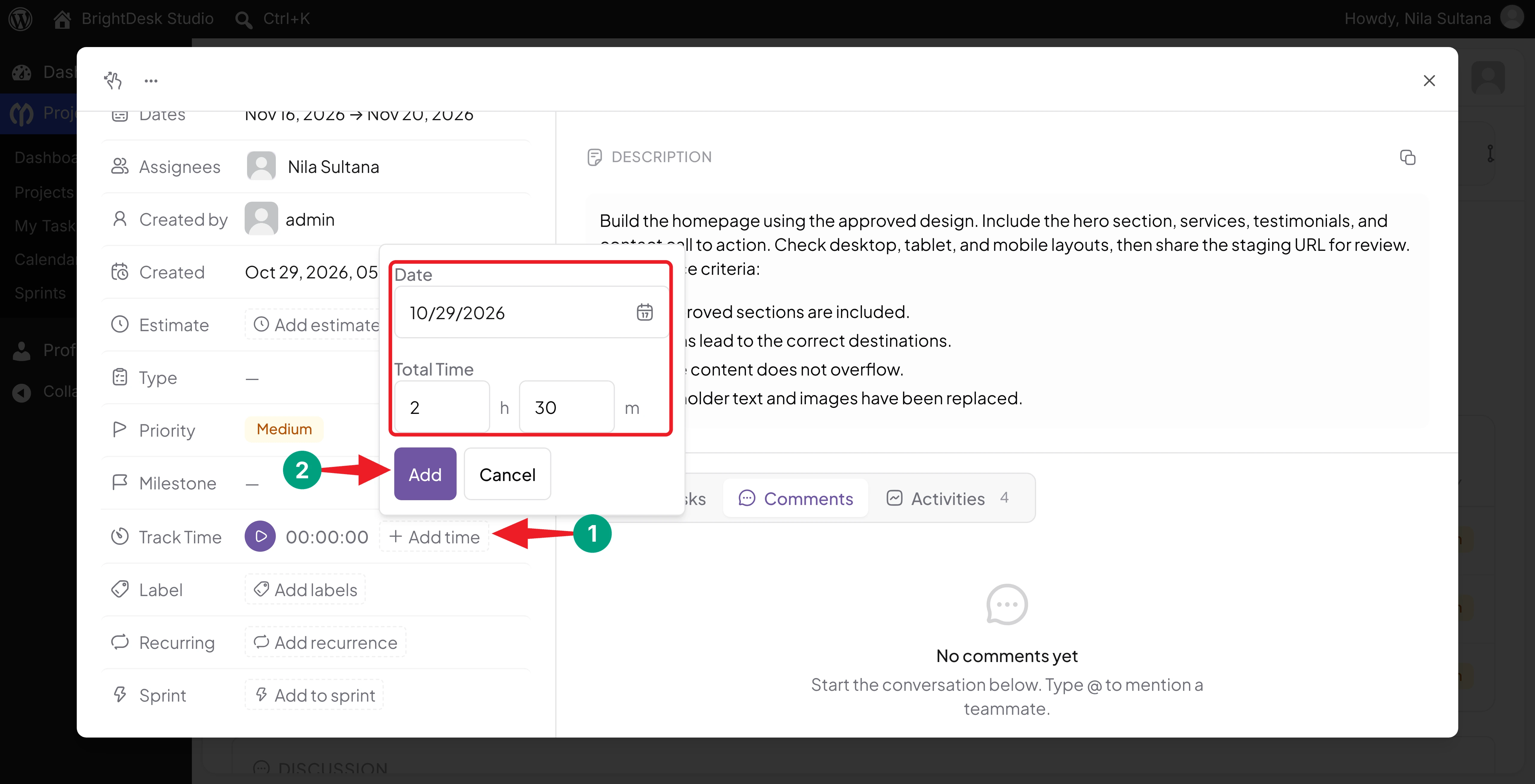Open the BrightDesk Studio home icon
1535x784 pixels.
click(x=63, y=19)
